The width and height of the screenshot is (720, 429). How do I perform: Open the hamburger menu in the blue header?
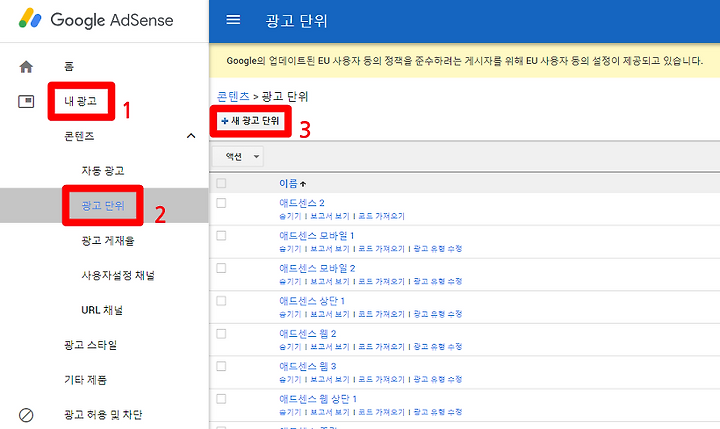[x=233, y=20]
